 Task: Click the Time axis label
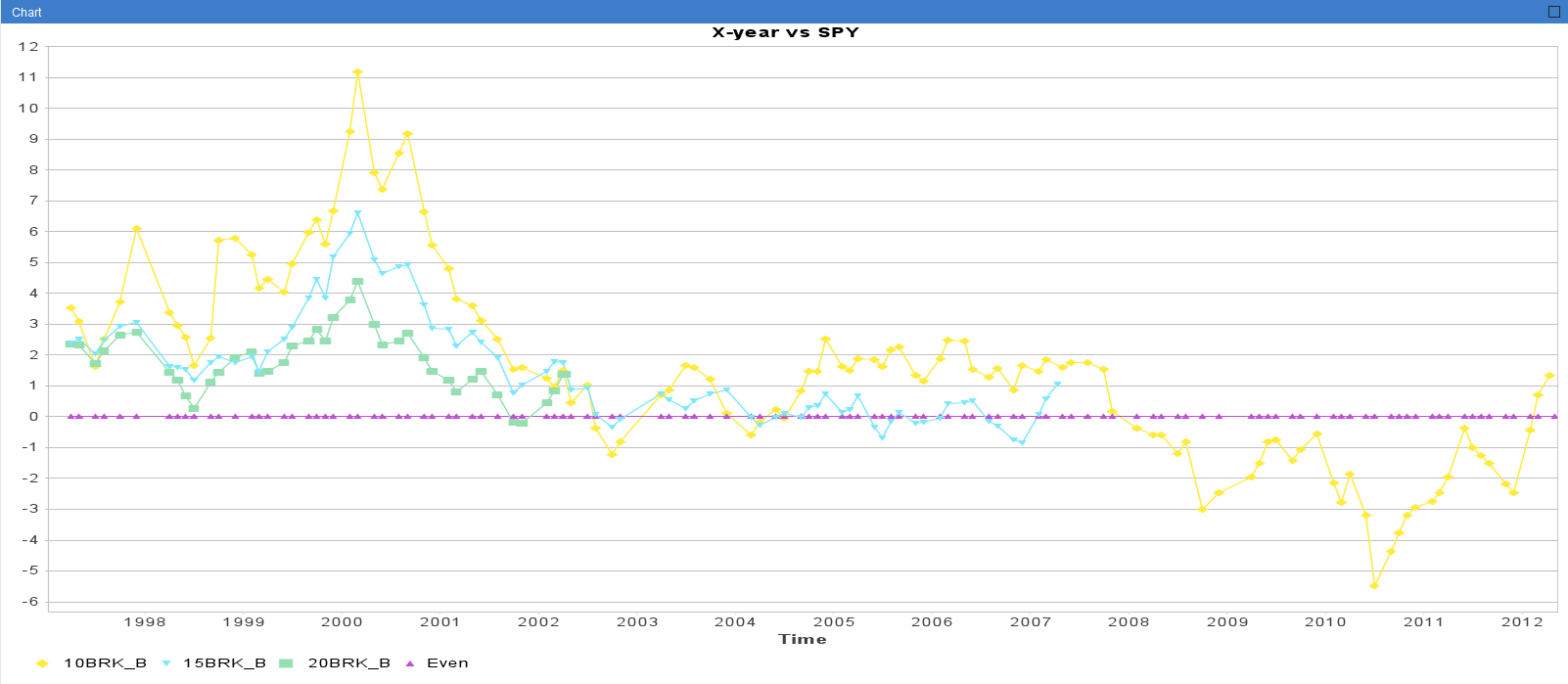pyautogui.click(x=803, y=639)
